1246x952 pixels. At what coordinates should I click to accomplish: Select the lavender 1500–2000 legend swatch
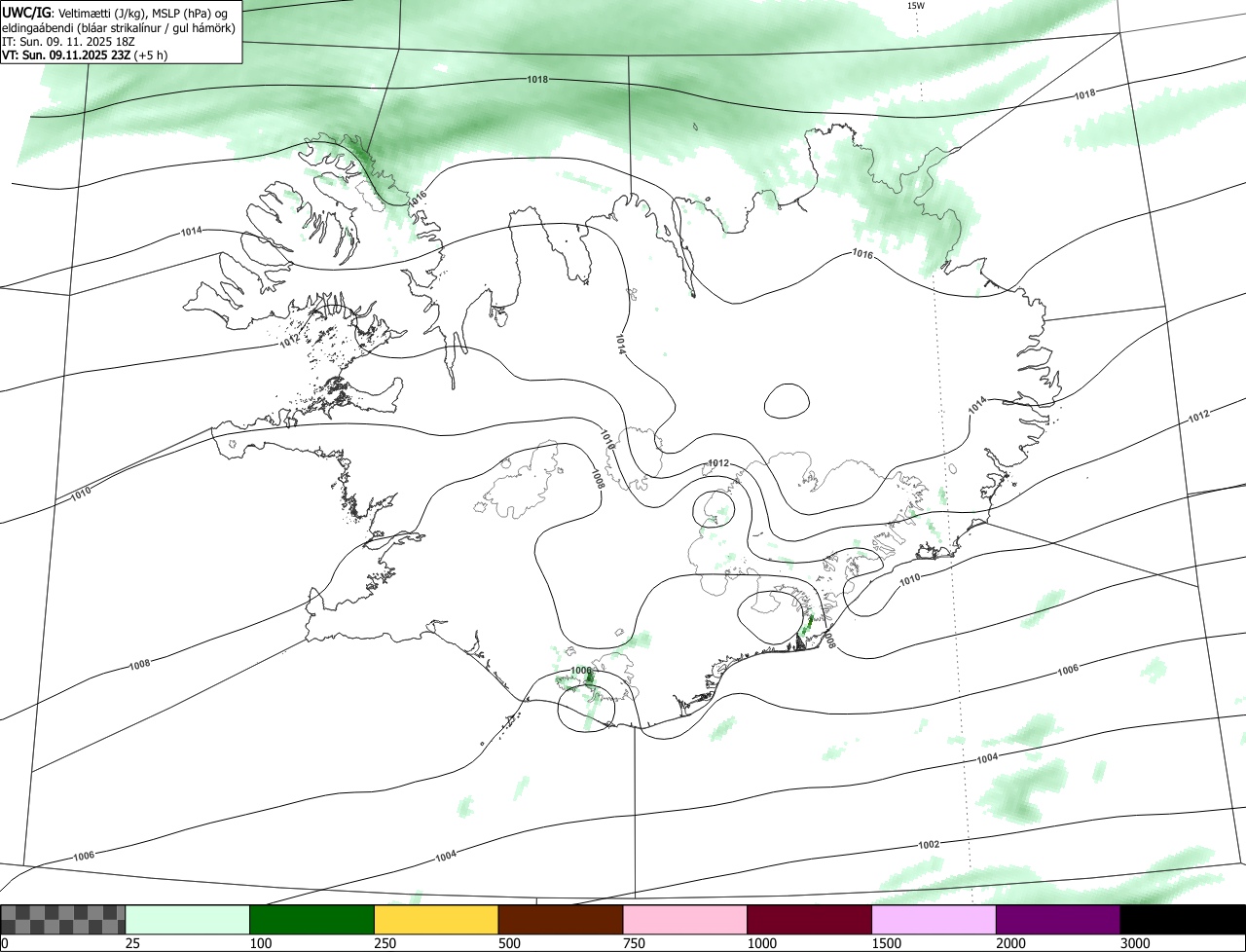click(x=934, y=919)
